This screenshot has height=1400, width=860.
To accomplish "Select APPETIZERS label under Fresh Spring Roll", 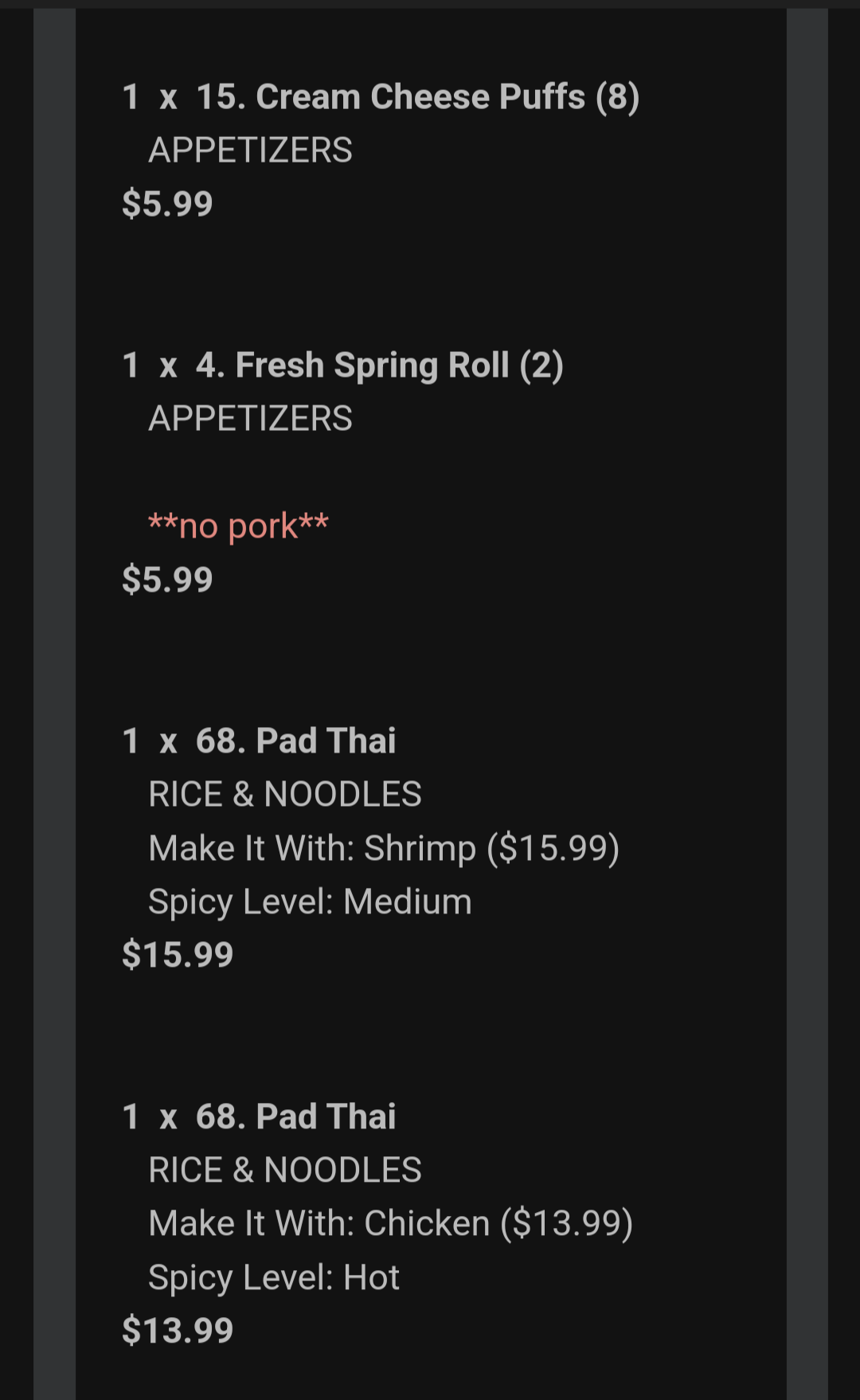I will coord(250,419).
